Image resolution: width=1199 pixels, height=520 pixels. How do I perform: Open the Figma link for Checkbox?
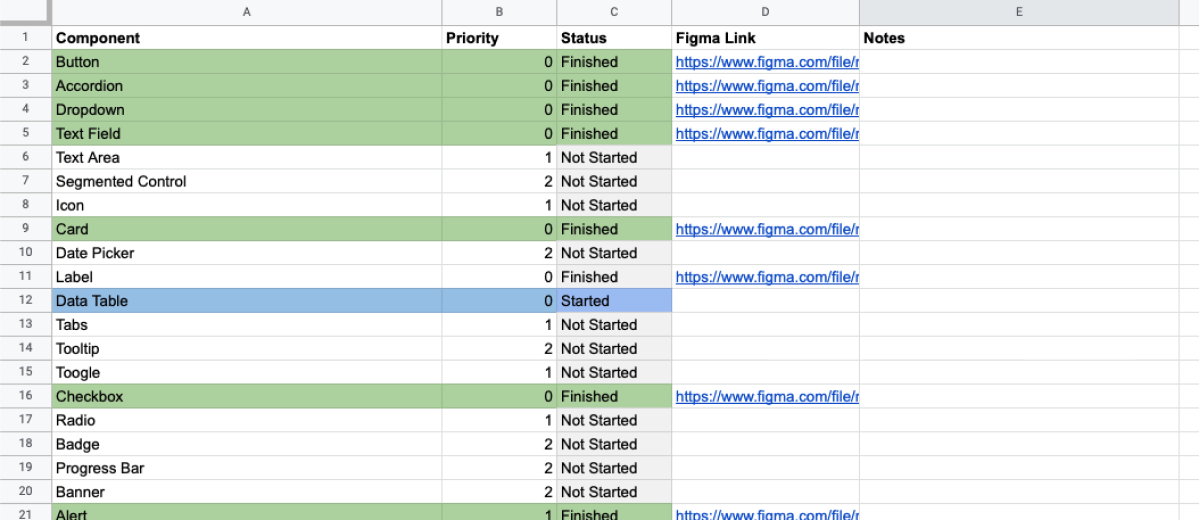pos(766,396)
